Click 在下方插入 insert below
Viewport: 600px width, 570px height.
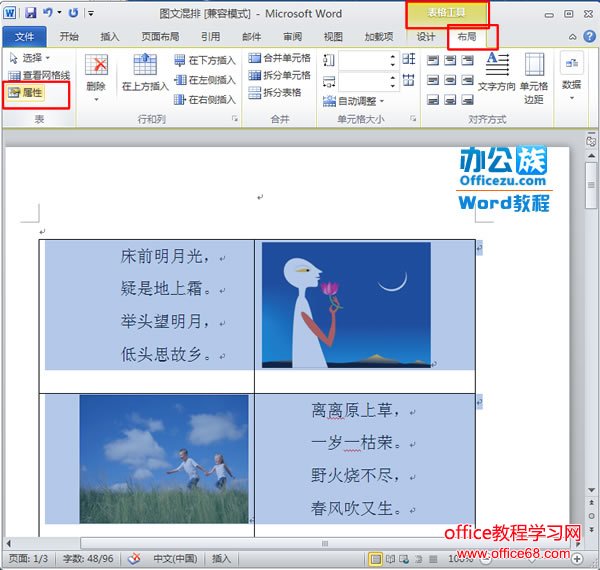[205, 60]
